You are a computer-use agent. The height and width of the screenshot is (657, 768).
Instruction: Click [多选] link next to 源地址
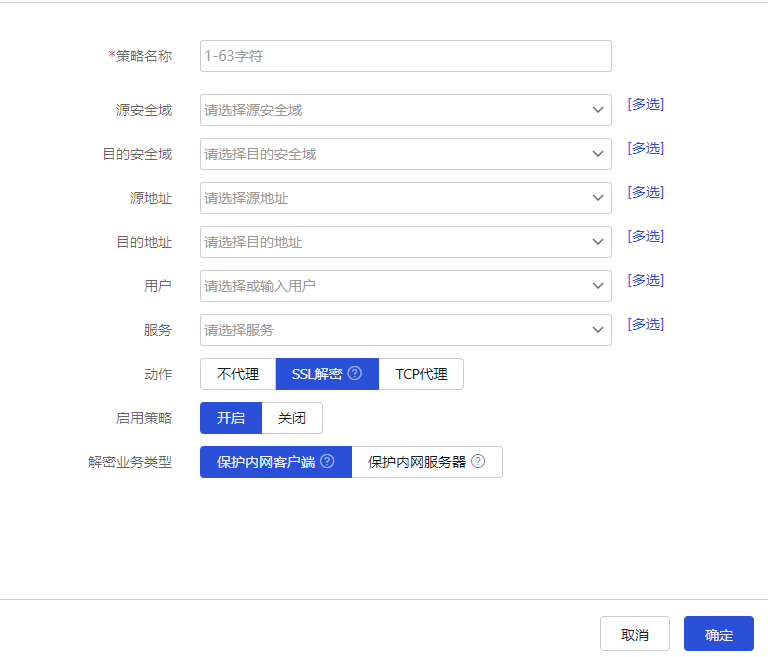pos(645,192)
